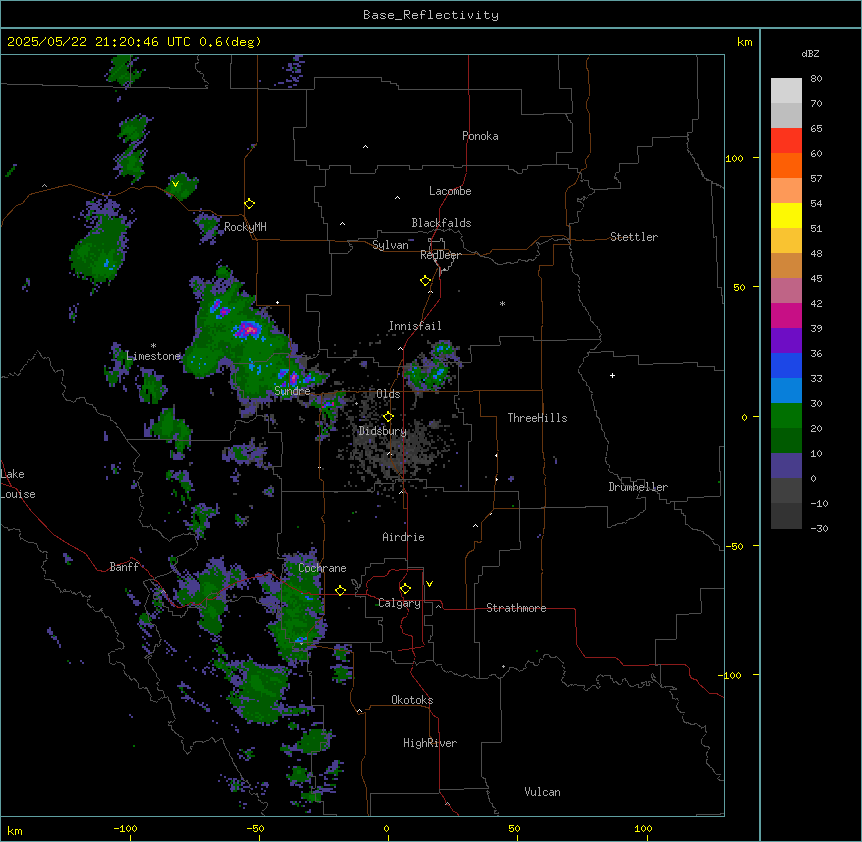The image size is (862, 842).
Task: Click the -30 value on dBZ legend
Action: pos(819,528)
